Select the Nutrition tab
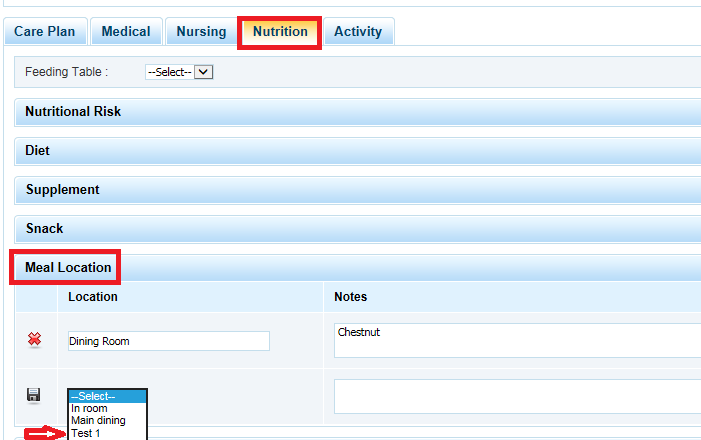The height and width of the screenshot is (440, 701). click(280, 32)
